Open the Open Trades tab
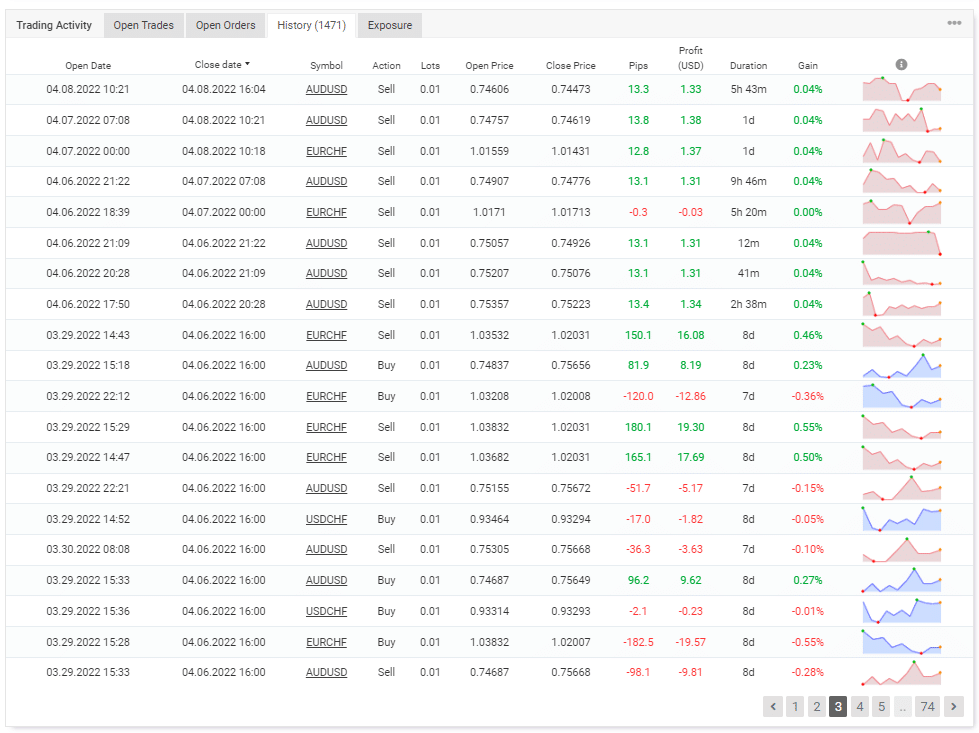979x733 pixels. pyautogui.click(x=144, y=25)
